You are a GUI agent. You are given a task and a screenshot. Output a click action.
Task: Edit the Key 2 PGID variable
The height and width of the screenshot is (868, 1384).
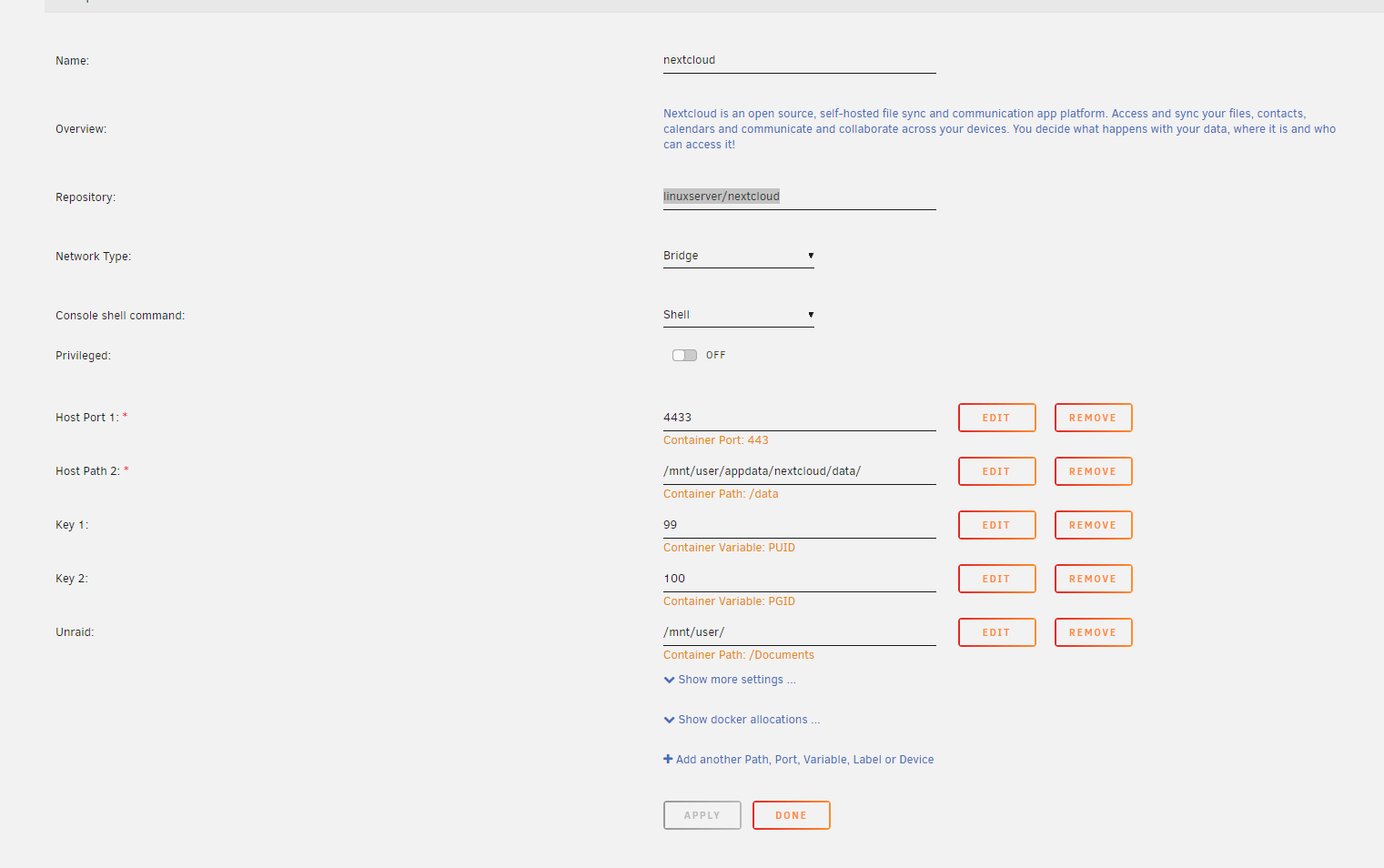996,579
